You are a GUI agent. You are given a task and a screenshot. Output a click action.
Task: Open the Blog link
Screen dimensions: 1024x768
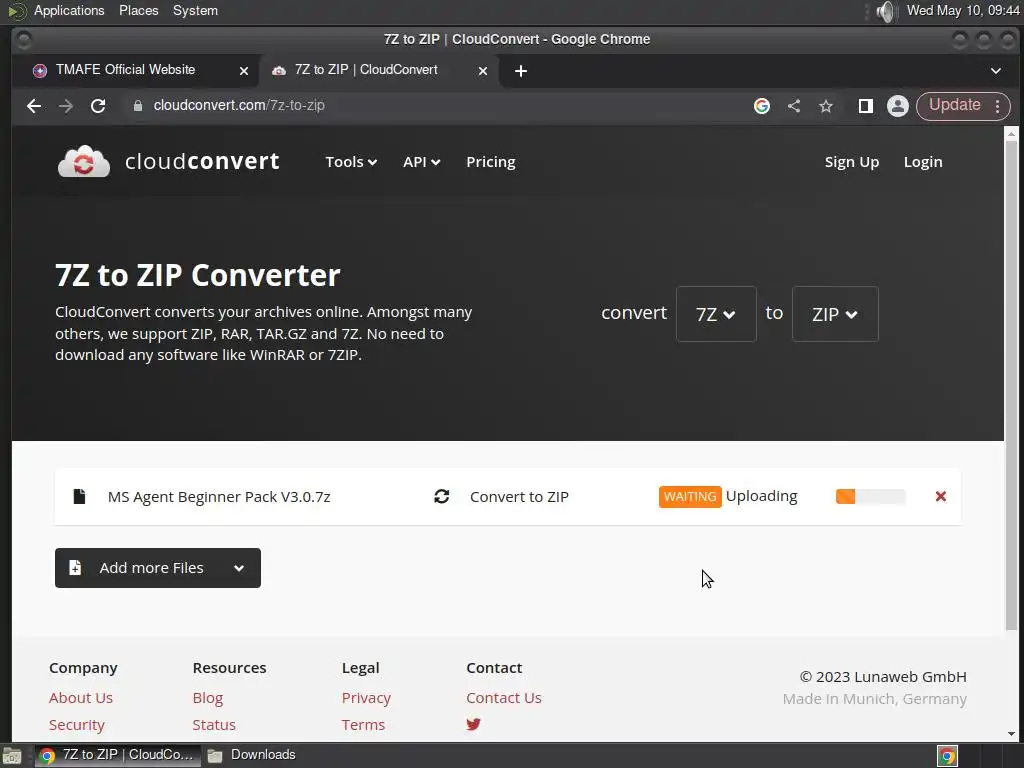208,697
